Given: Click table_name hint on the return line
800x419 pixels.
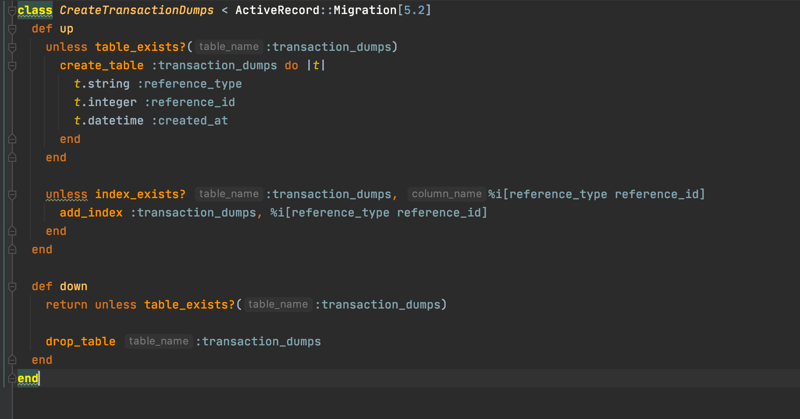Looking at the screenshot, I should coord(278,304).
